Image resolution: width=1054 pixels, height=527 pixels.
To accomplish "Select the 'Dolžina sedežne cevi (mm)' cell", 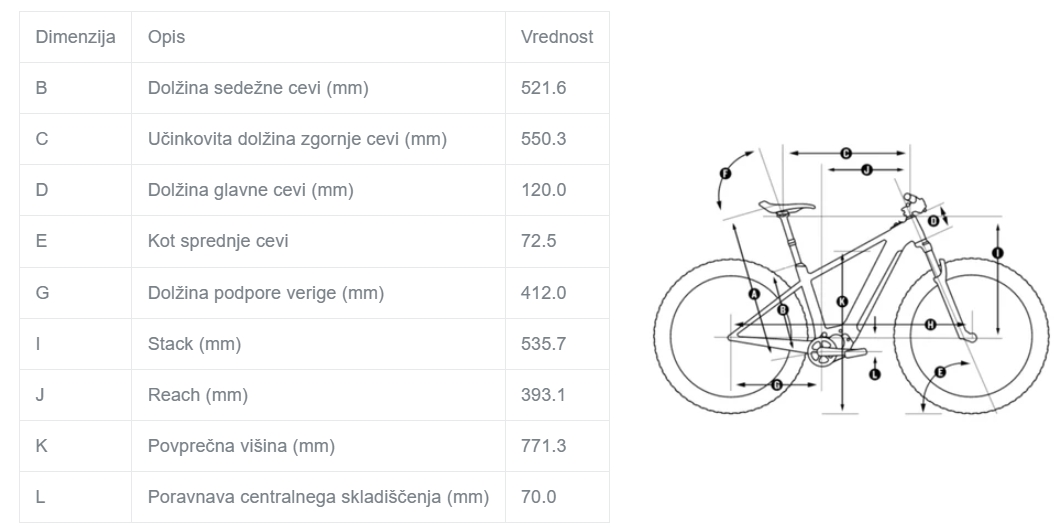I will coord(258,88).
